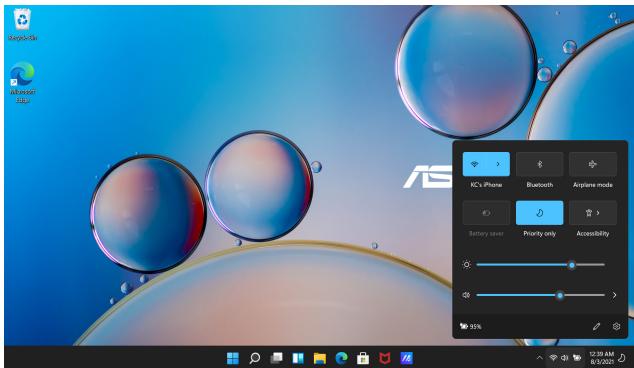Open Task View on taskbar
Screen dimensions: 634x368
[277, 358]
